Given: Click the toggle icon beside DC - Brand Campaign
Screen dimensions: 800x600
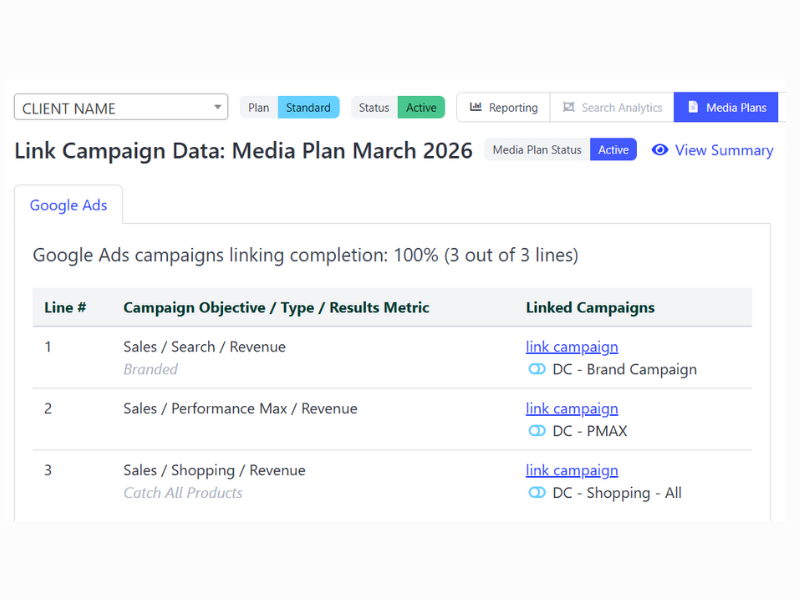Looking at the screenshot, I should pyautogui.click(x=537, y=369).
